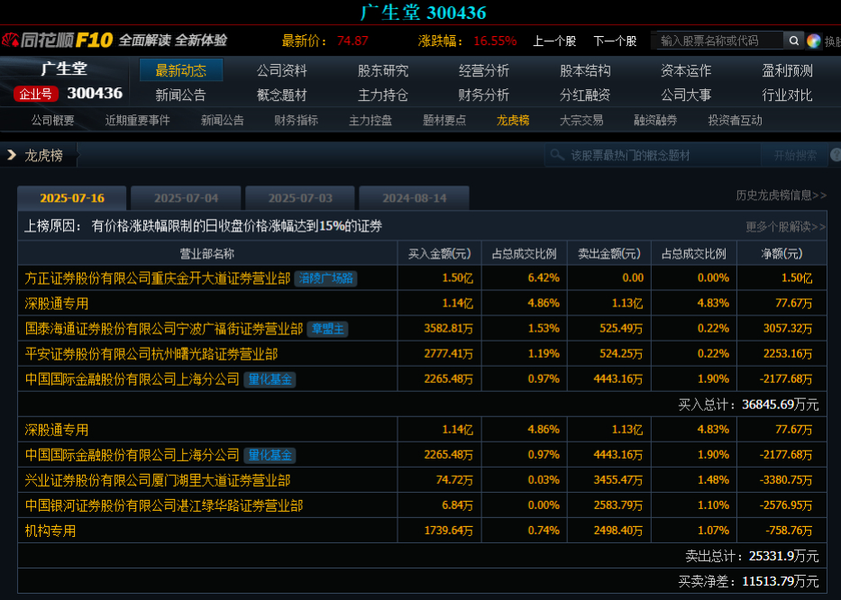Select the 2025-07-16 date tab
The image size is (841, 600).
click(72, 198)
